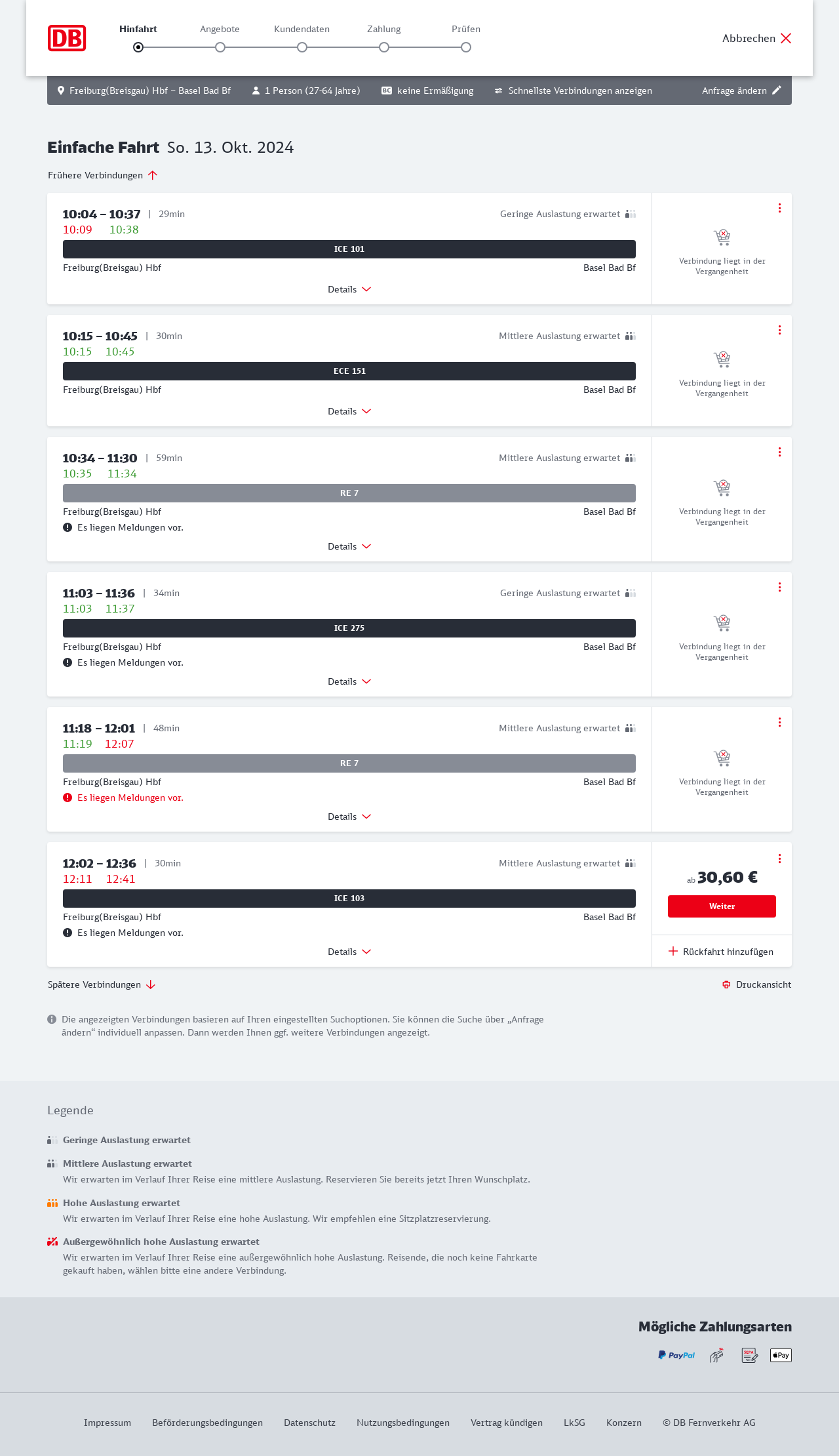Click the plus icon for Rückfahrt hinzufügen
Viewport: 839px width, 1456px height.
673,952
